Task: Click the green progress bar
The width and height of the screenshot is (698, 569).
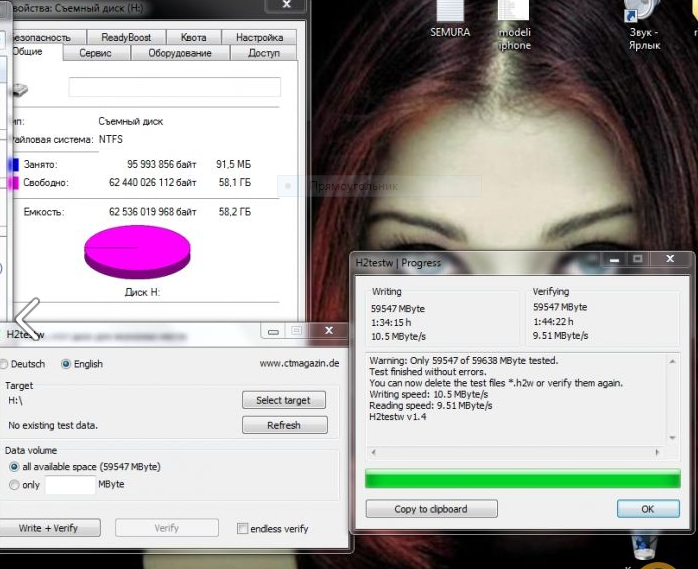Action: coord(523,479)
